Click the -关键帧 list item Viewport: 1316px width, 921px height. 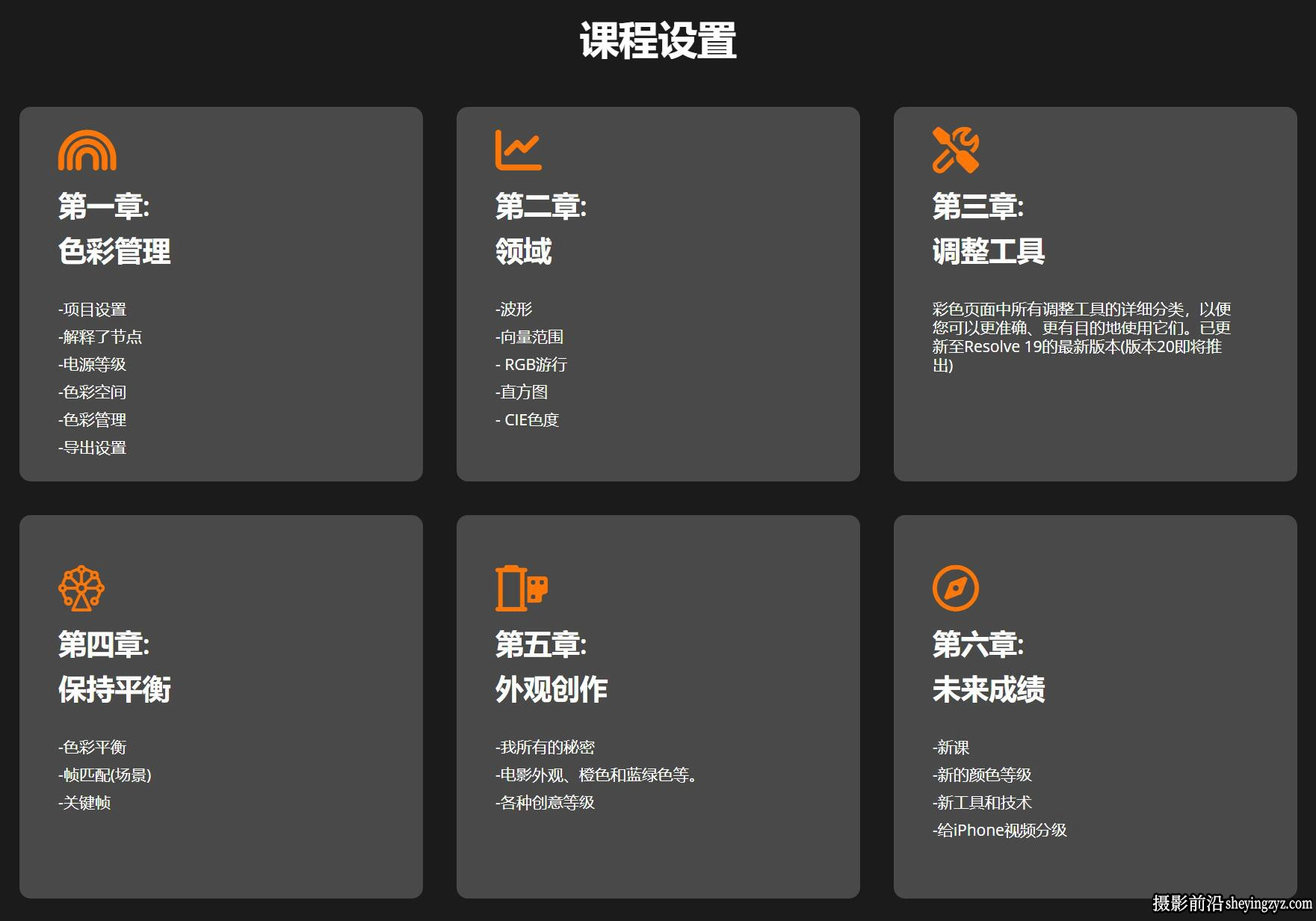click(84, 803)
